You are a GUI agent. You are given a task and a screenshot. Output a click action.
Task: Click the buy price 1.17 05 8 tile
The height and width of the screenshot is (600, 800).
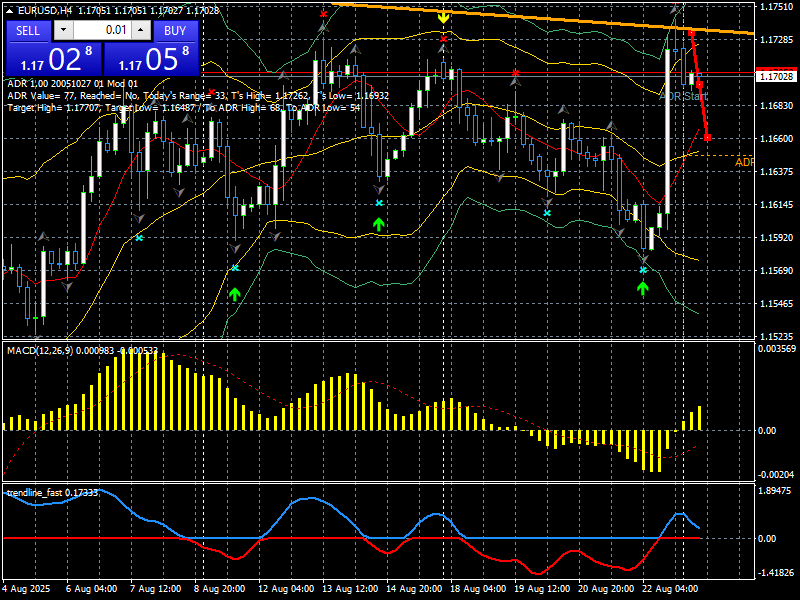point(151,59)
